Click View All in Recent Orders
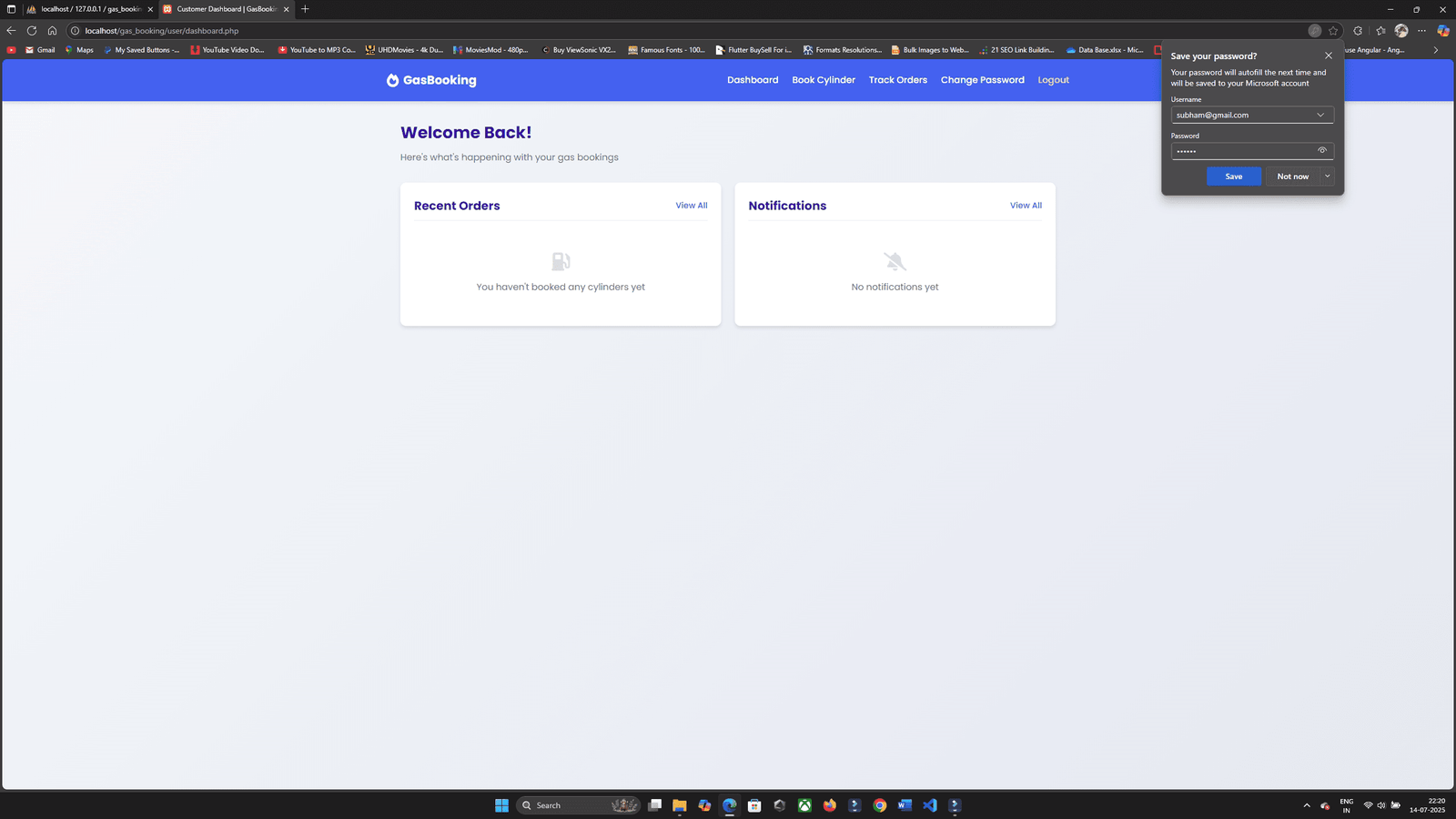Viewport: 1456px width, 819px height. point(691,206)
